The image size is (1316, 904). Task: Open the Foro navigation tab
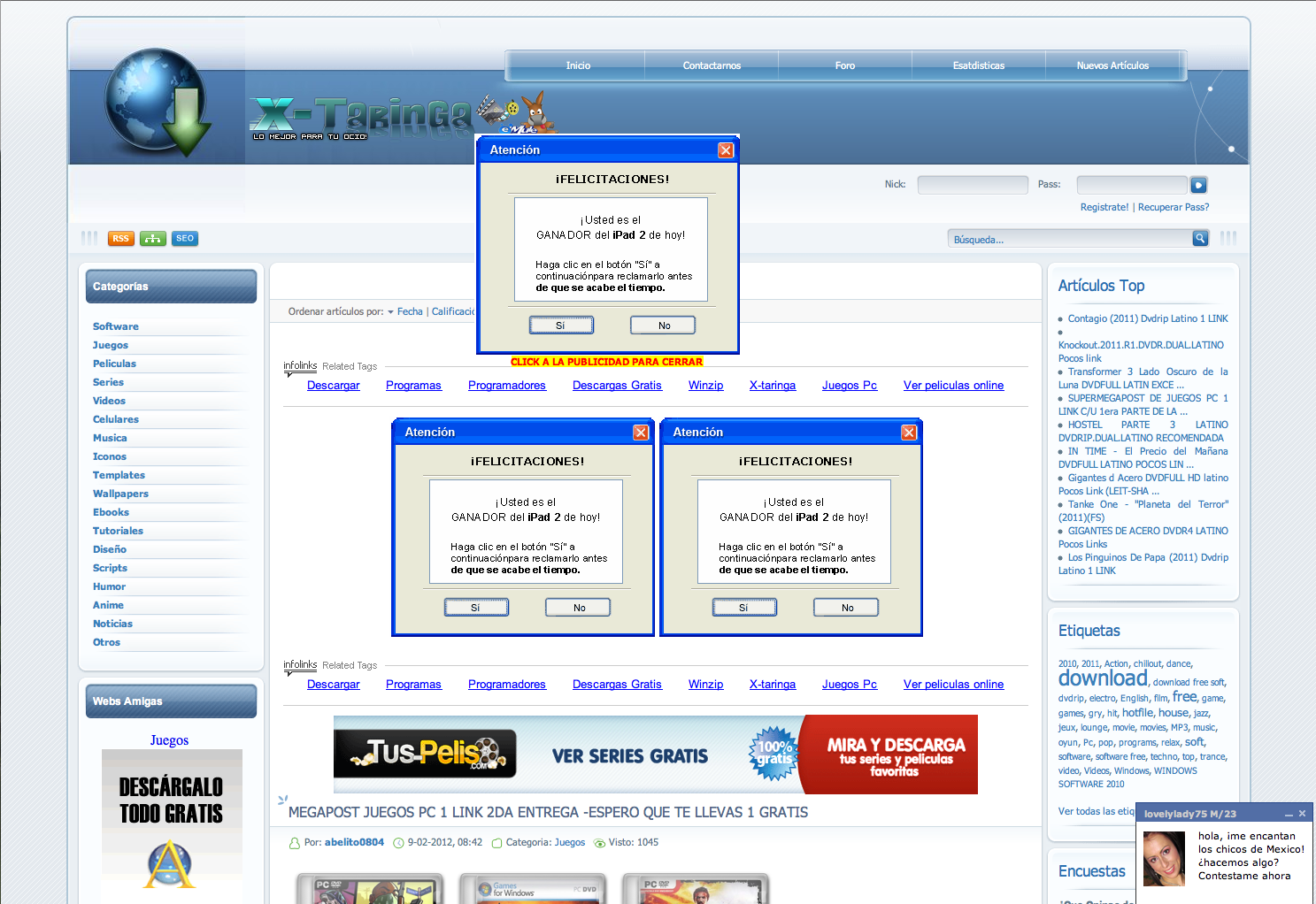[x=844, y=65]
